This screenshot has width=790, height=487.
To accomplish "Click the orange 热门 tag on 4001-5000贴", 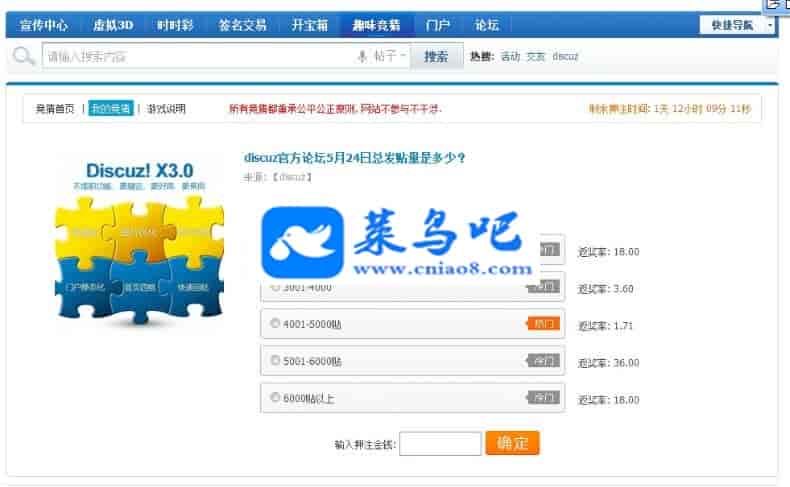I will 543,323.
